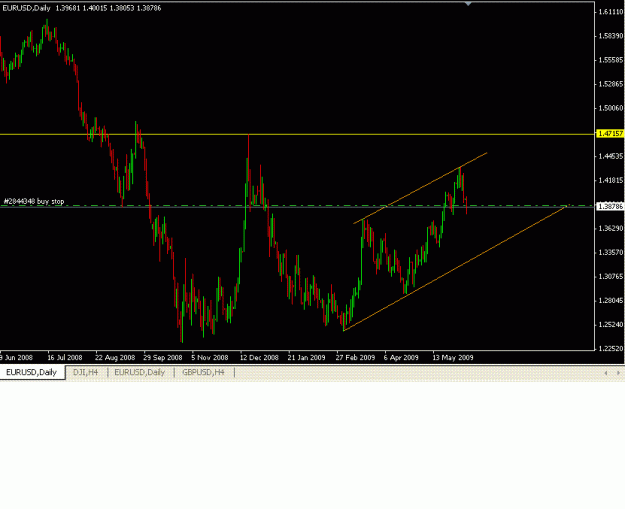Click the 1.58390 price scale value
Screen dimensions: 625x509
(x=610, y=36)
